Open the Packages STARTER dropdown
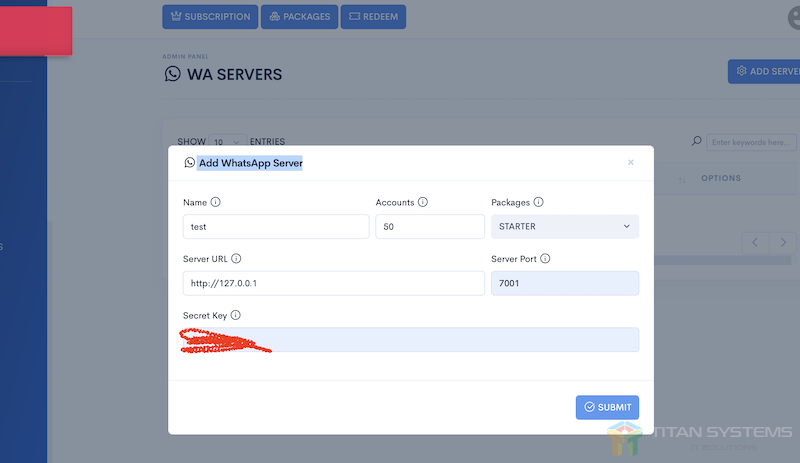 [565, 227]
